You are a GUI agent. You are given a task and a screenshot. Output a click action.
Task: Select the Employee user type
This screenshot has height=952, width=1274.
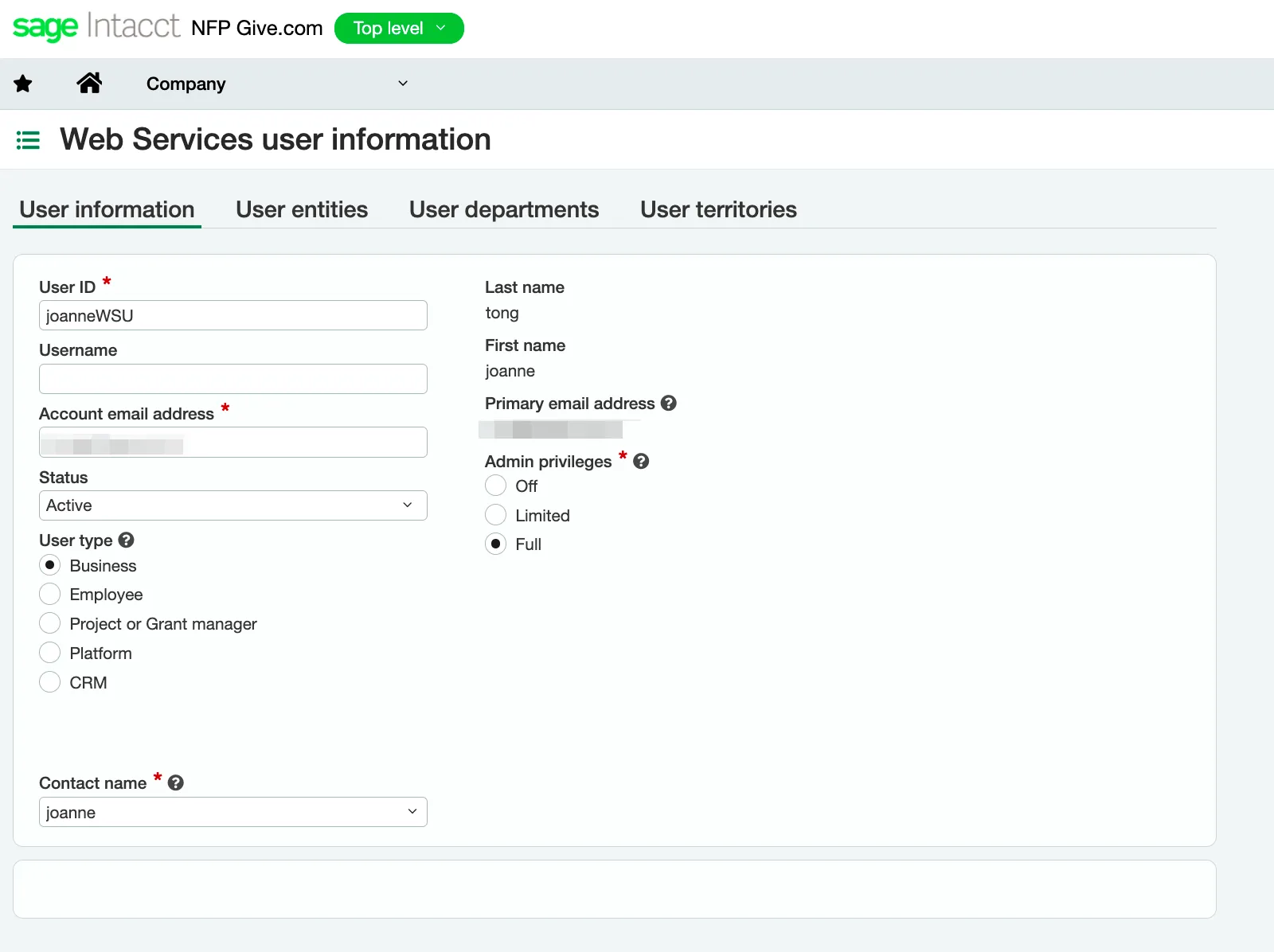[49, 595]
